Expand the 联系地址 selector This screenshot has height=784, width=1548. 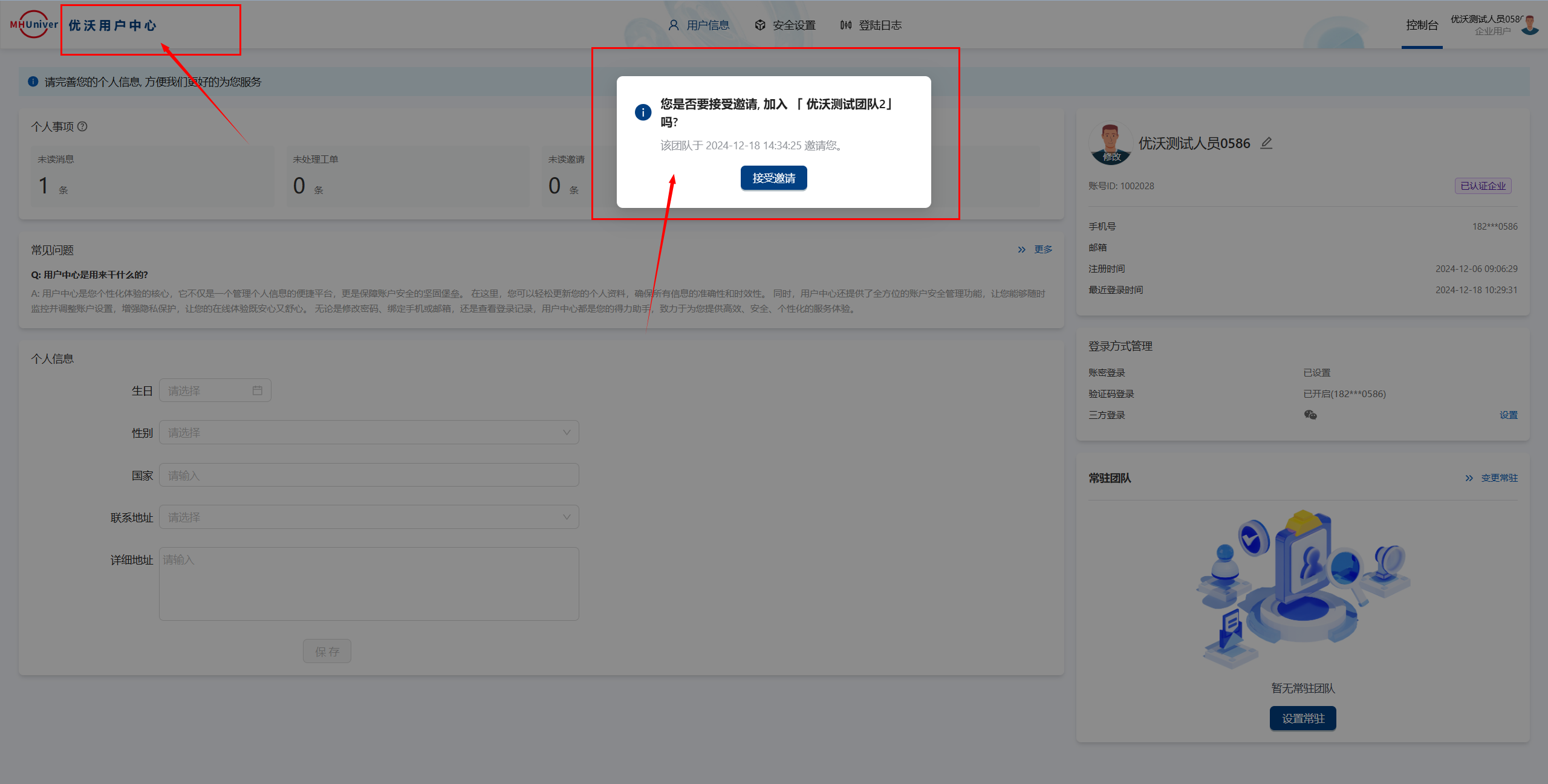[x=369, y=517]
